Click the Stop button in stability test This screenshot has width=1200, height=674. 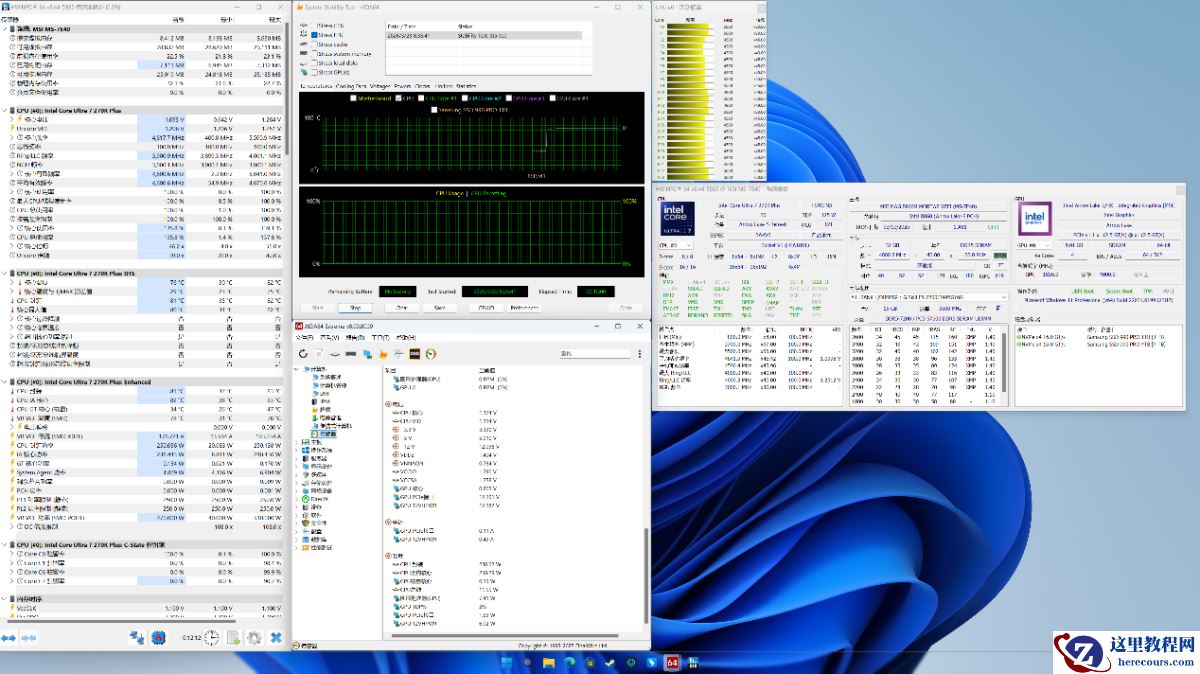tap(355, 308)
